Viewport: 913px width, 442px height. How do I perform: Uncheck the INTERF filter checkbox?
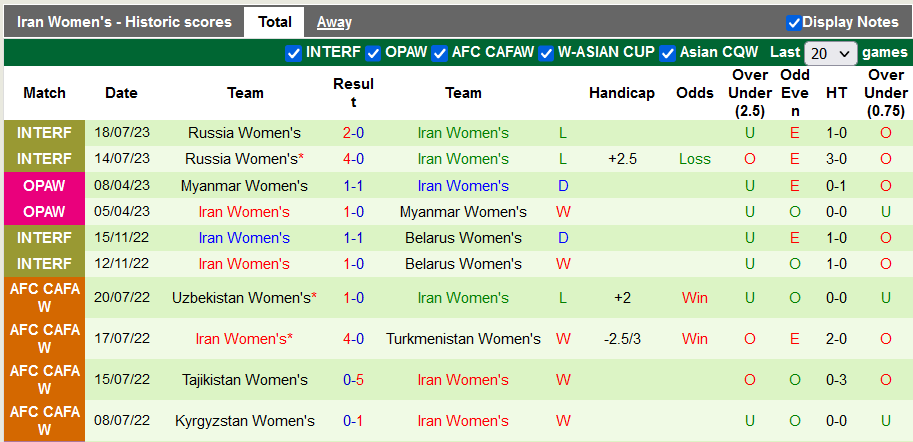click(x=294, y=53)
